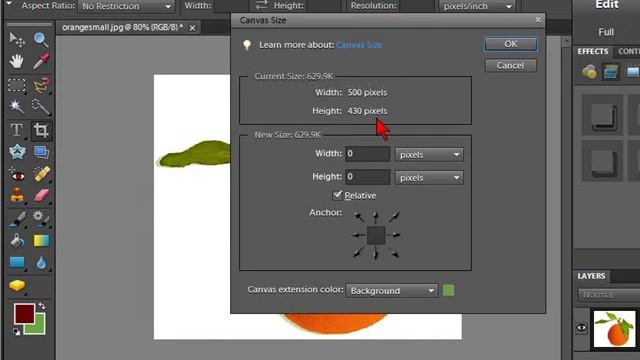
Task: Set anchor to middle-left arrow
Action: tap(359, 235)
